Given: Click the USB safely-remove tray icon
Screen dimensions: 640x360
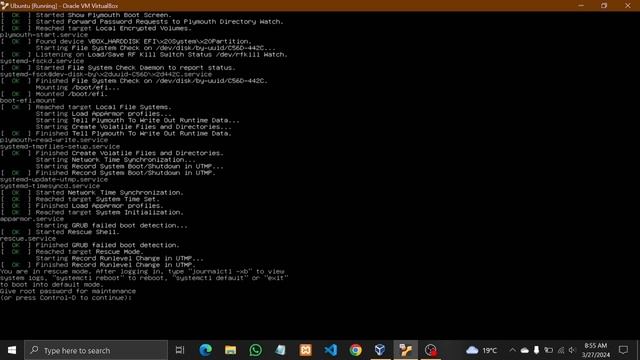Looking at the screenshot, I should coord(536,350).
